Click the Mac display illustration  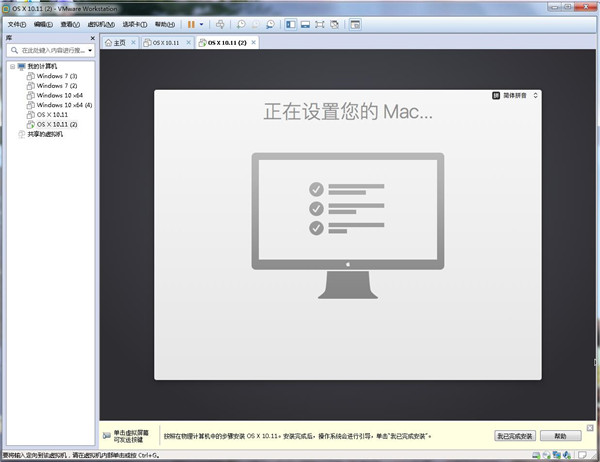pyautogui.click(x=348, y=226)
